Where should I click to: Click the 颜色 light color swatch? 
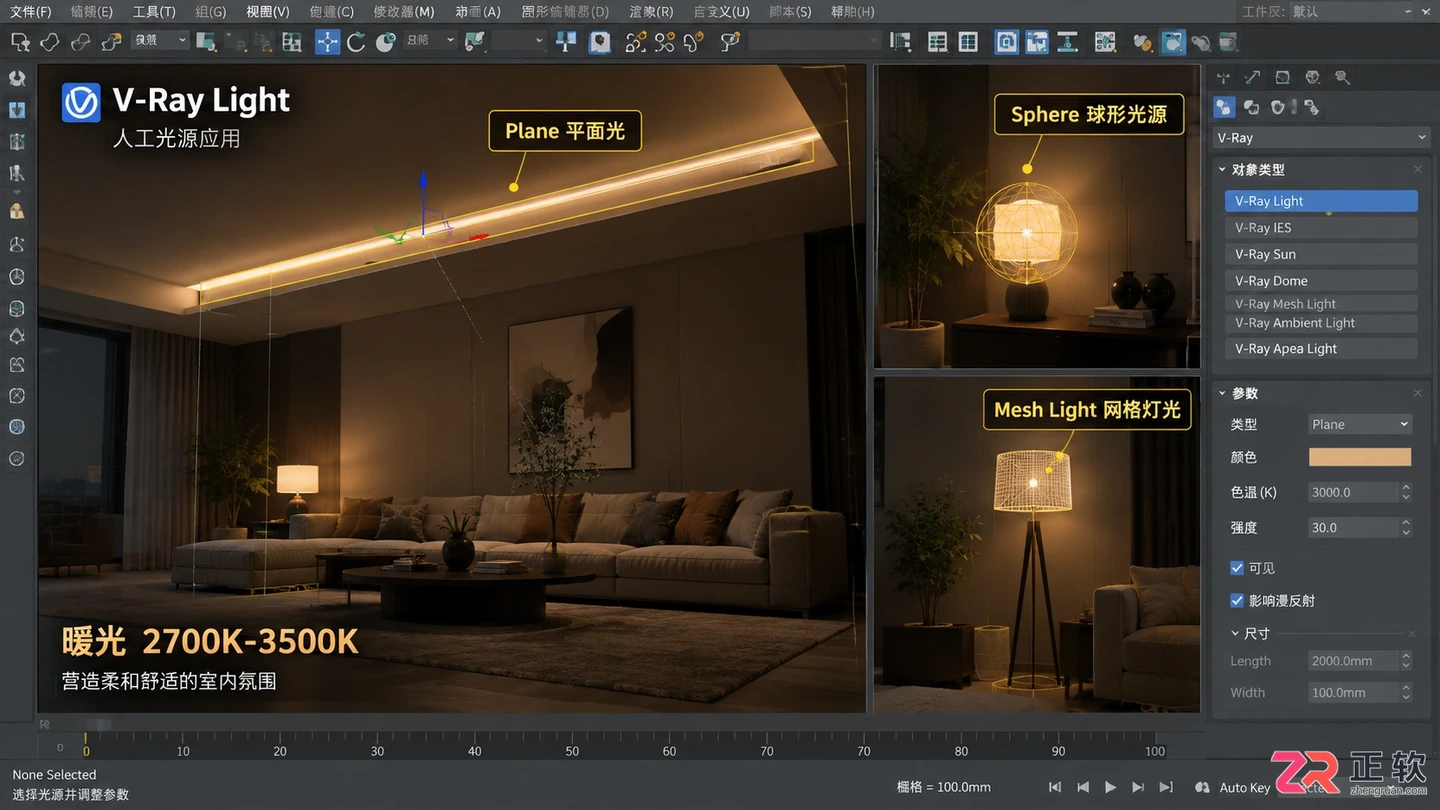(1360, 457)
